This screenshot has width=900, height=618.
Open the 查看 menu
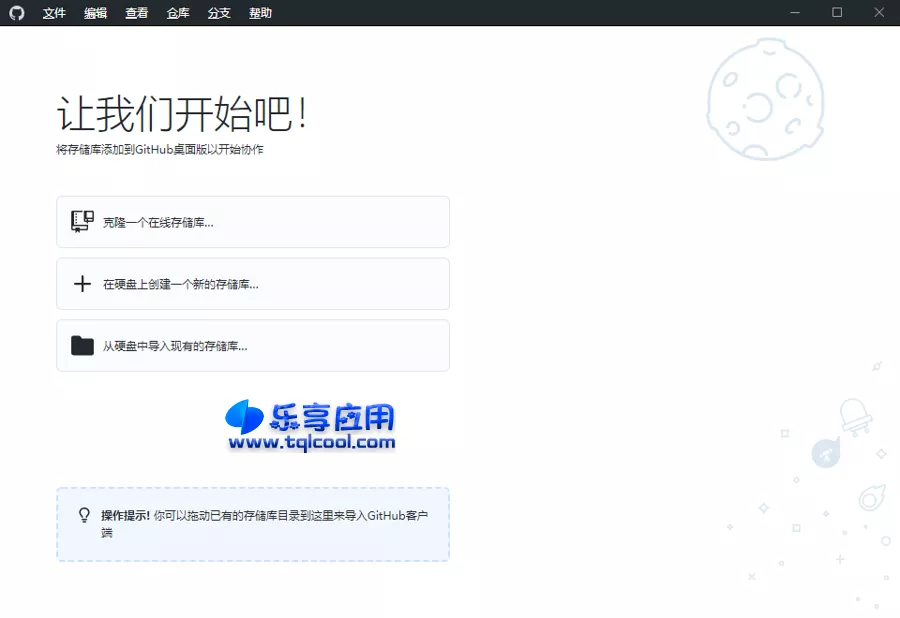point(136,13)
